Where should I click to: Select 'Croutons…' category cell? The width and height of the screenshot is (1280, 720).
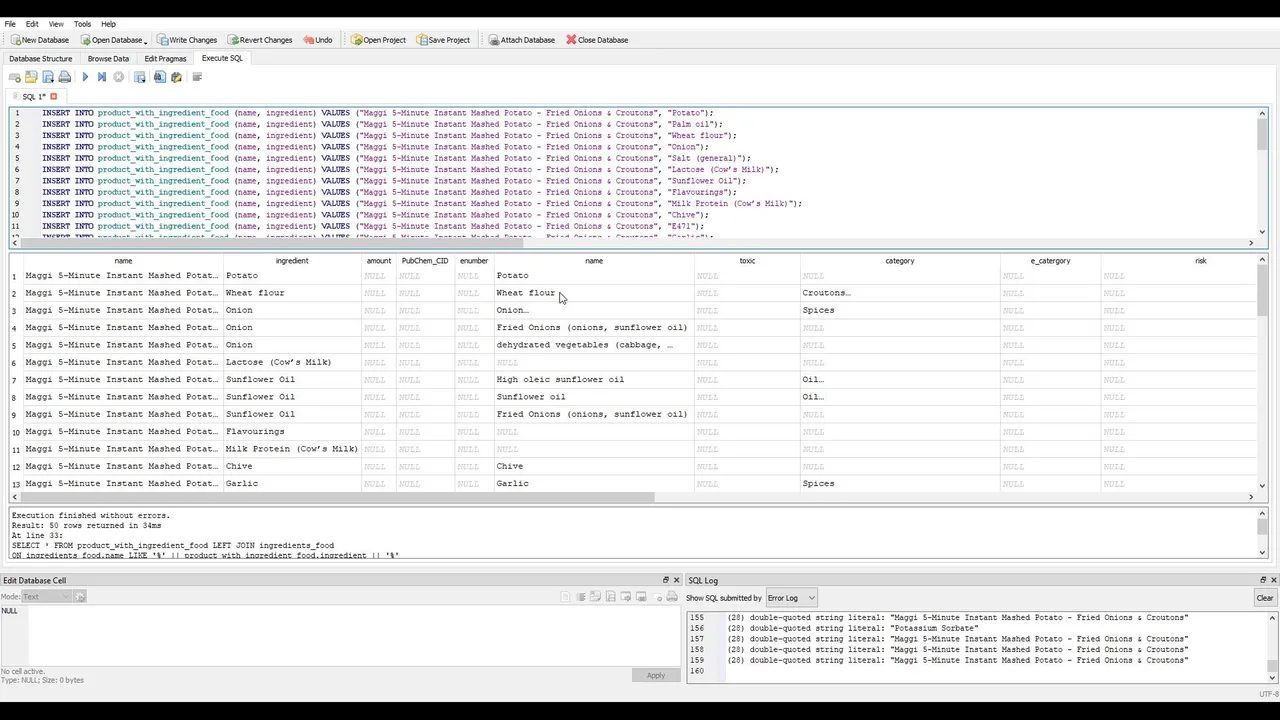click(x=900, y=293)
